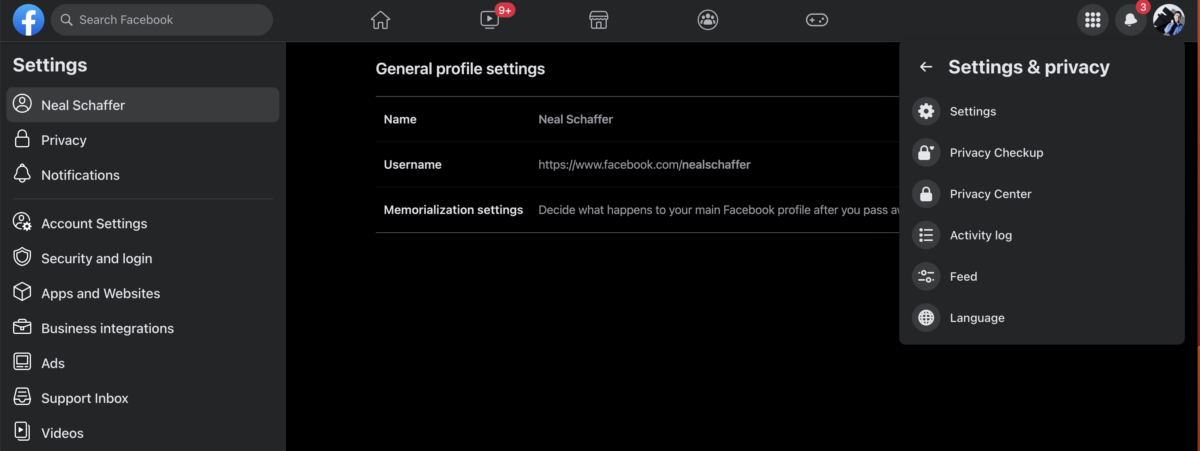Open Feed menu entry

pos(1042,276)
